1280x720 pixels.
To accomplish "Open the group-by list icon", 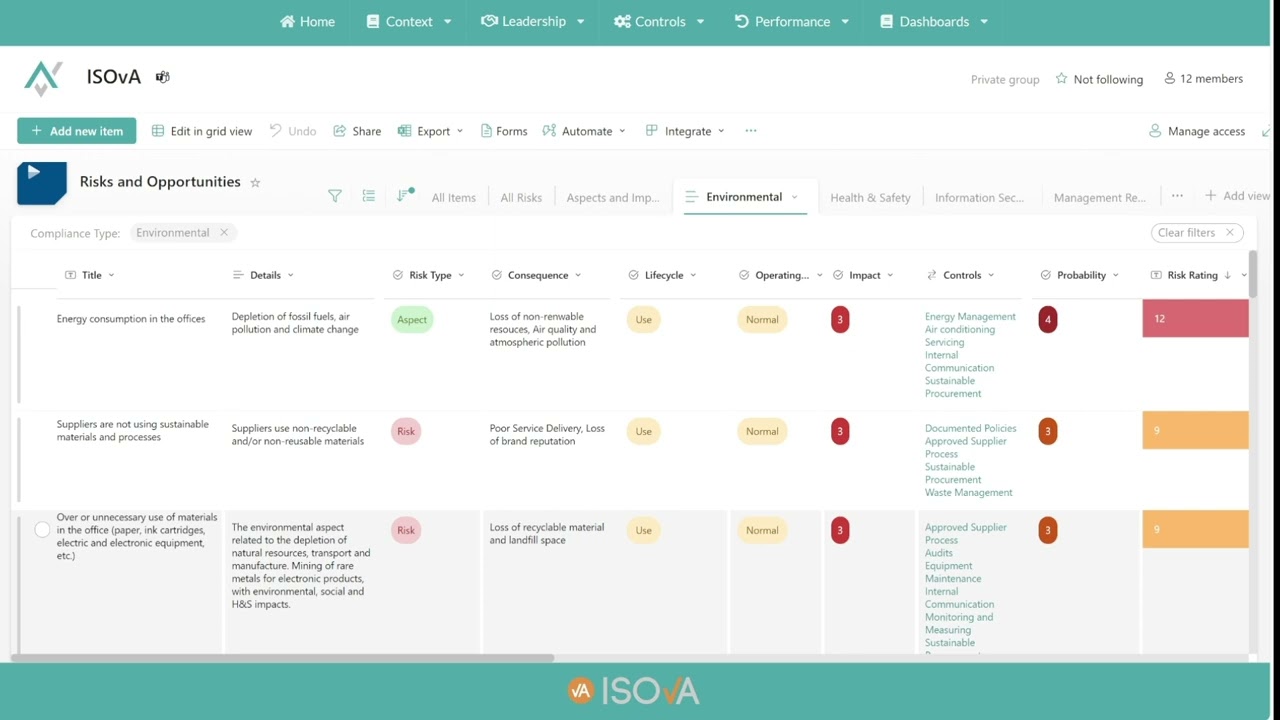I will 369,196.
